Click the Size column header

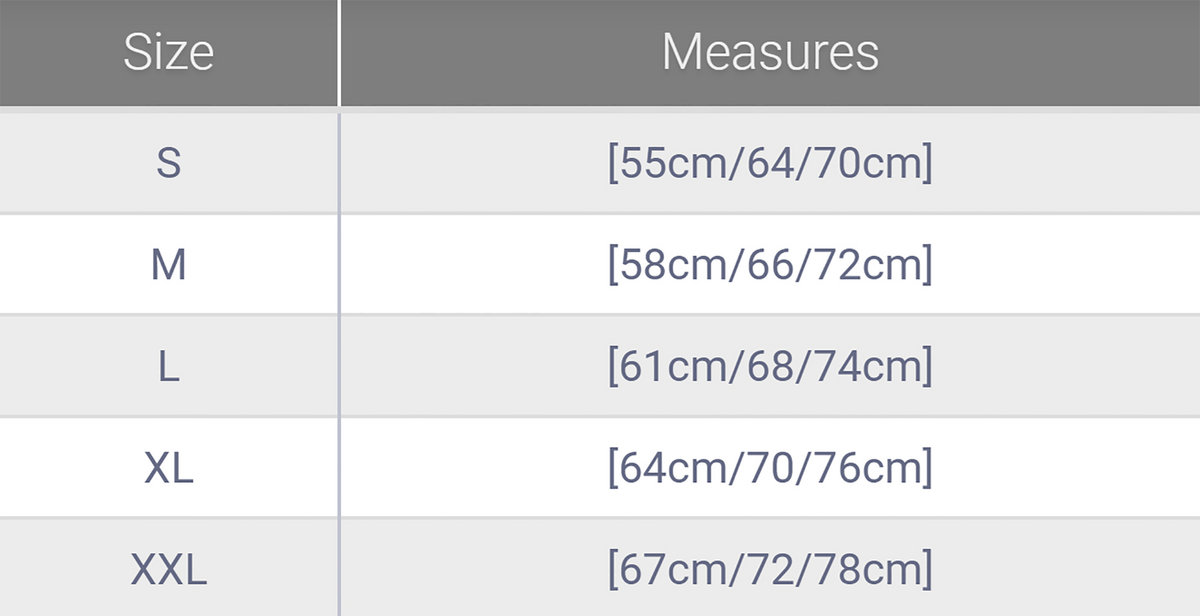[168, 52]
